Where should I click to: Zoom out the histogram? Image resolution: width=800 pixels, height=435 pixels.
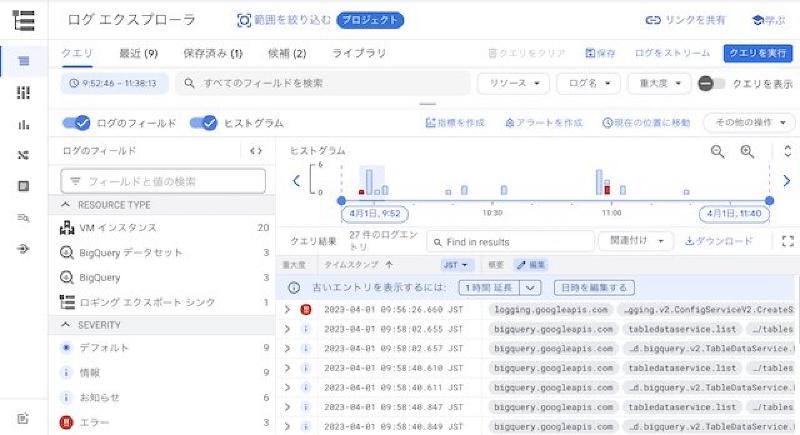[717, 151]
